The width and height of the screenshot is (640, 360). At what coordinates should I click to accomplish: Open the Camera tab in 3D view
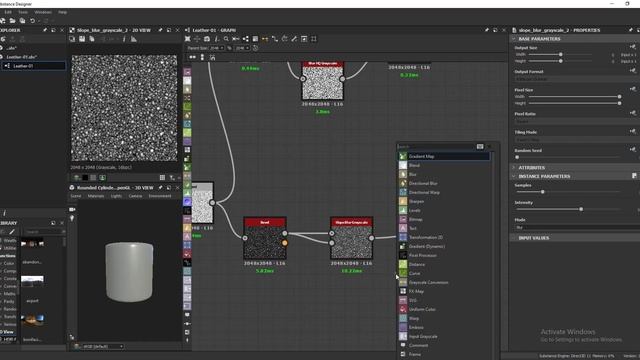(x=135, y=196)
